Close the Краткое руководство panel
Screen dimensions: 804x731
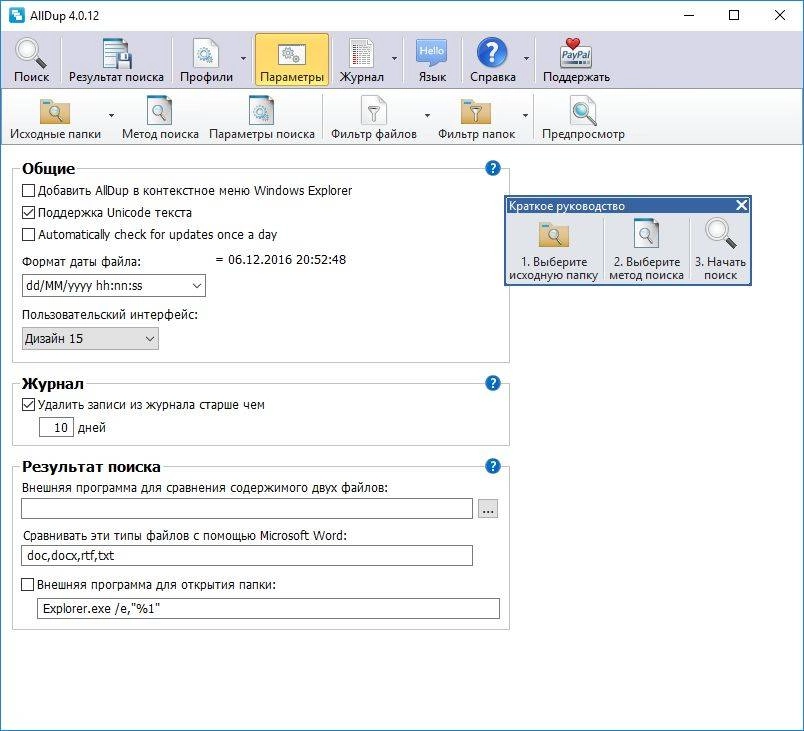pyautogui.click(x=741, y=206)
